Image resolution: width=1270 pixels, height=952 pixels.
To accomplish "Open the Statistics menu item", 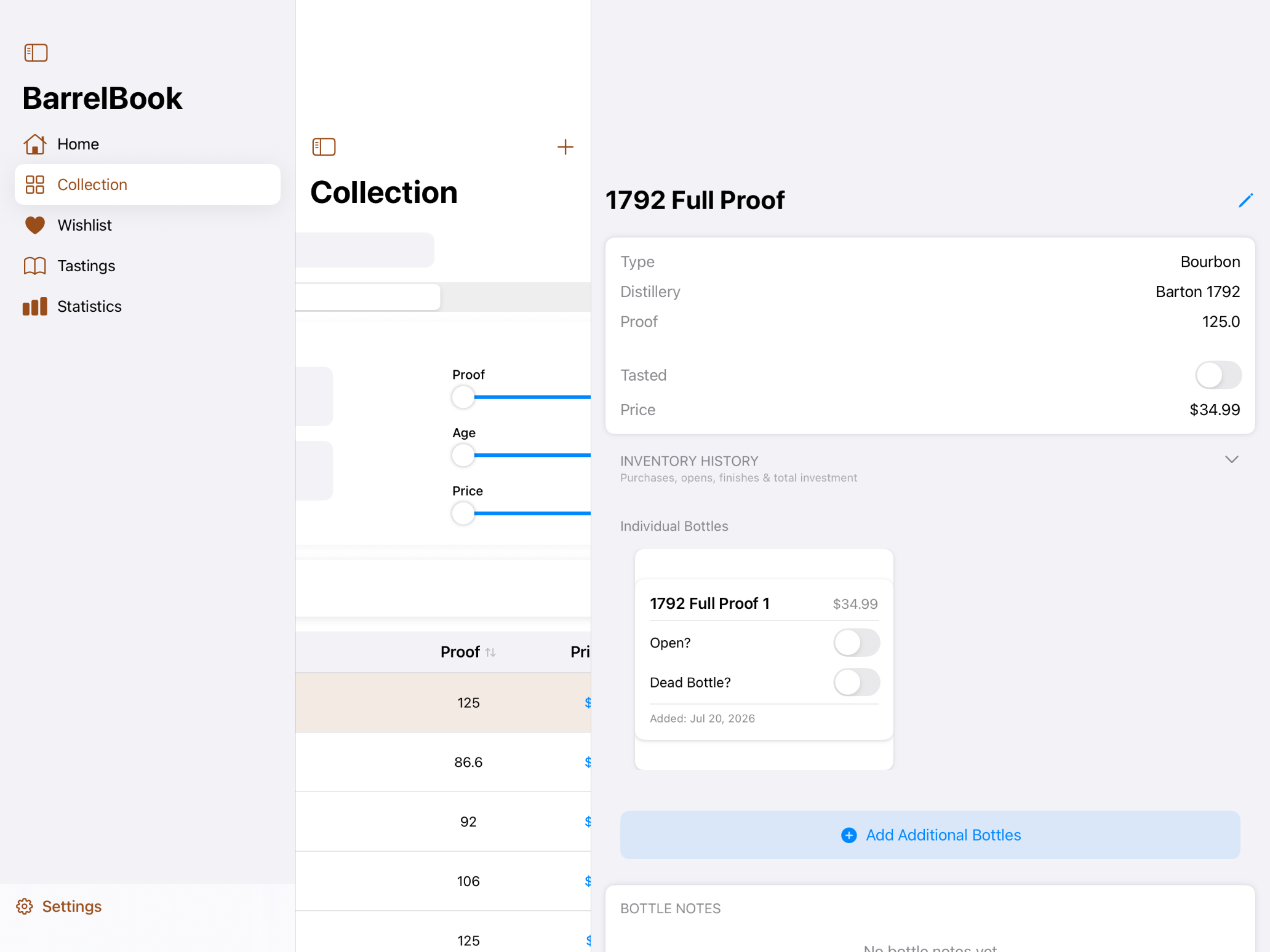I will pyautogui.click(x=148, y=306).
